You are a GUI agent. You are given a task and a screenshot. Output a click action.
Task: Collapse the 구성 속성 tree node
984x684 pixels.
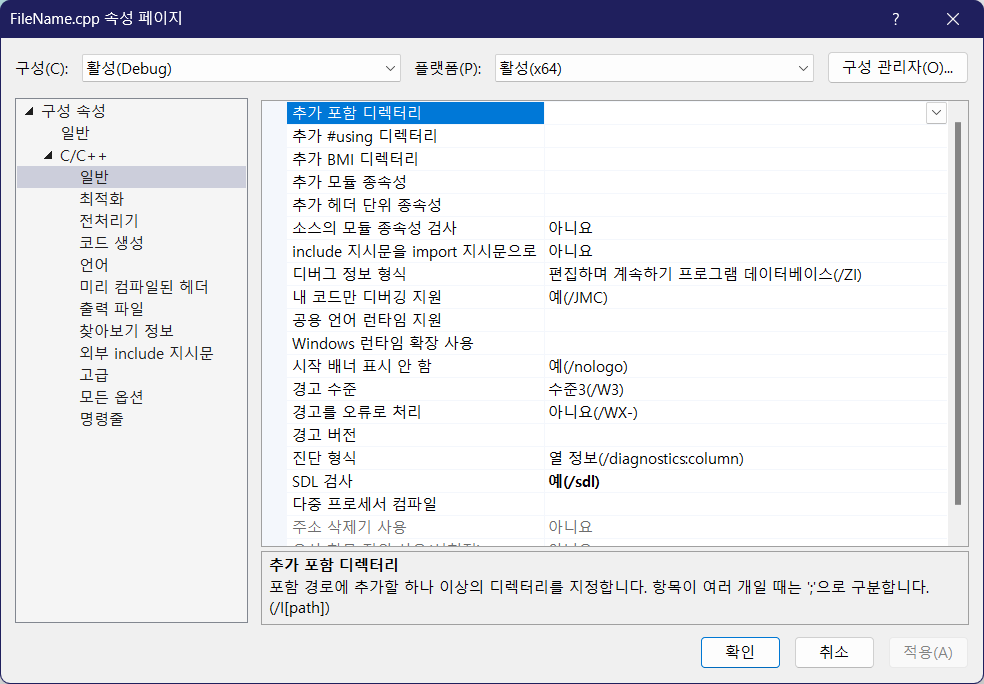(x=29, y=111)
